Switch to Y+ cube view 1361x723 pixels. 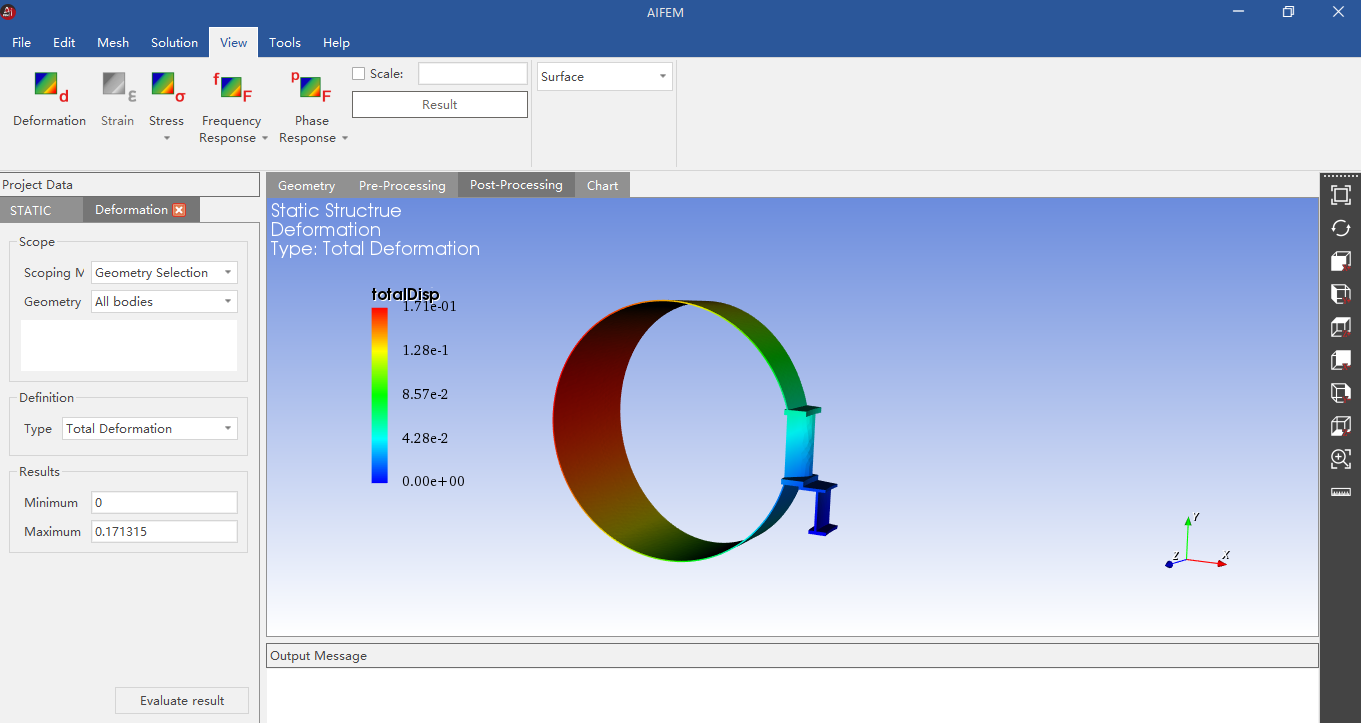pyautogui.click(x=1341, y=294)
